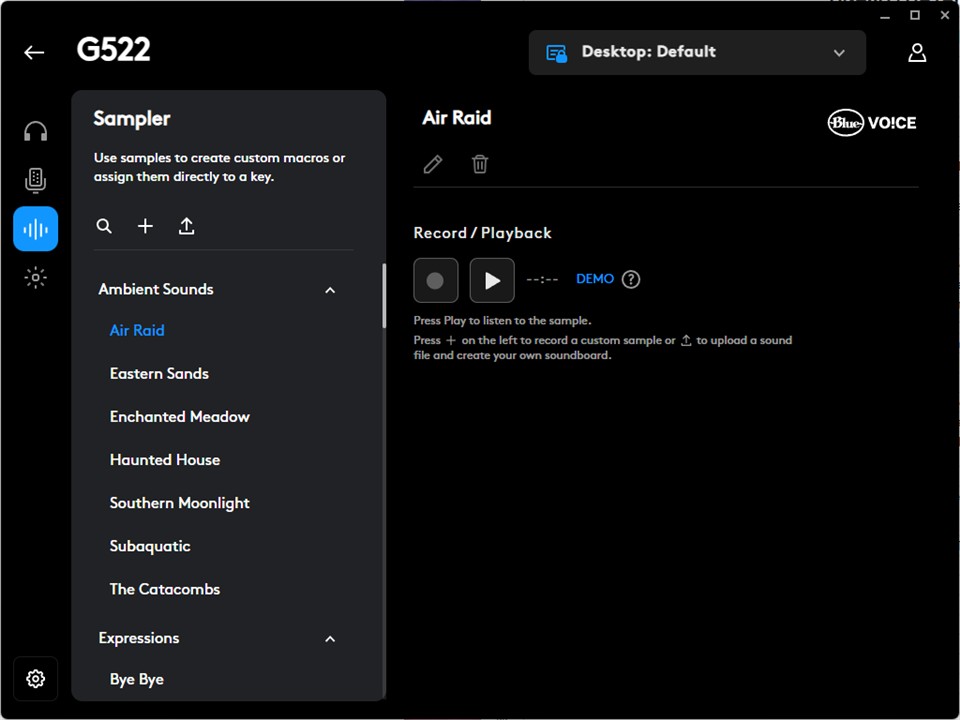960x720 pixels.
Task: Open the settings gear at bottom left
Action: tap(36, 679)
